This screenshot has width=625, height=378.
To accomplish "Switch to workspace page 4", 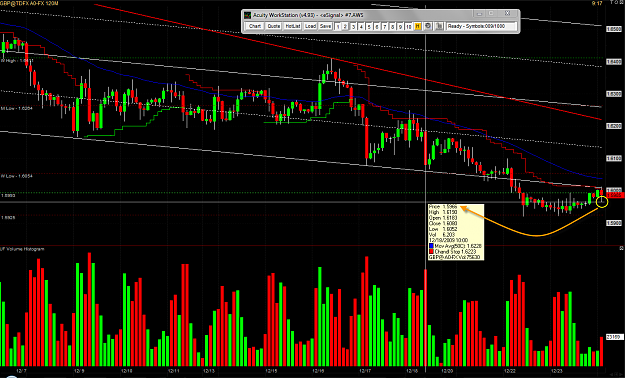I will click(361, 26).
